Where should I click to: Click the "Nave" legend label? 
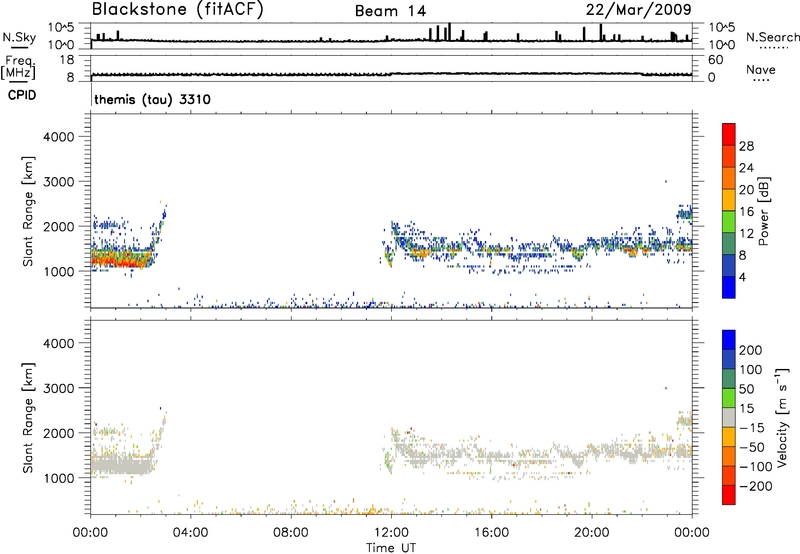760,70
